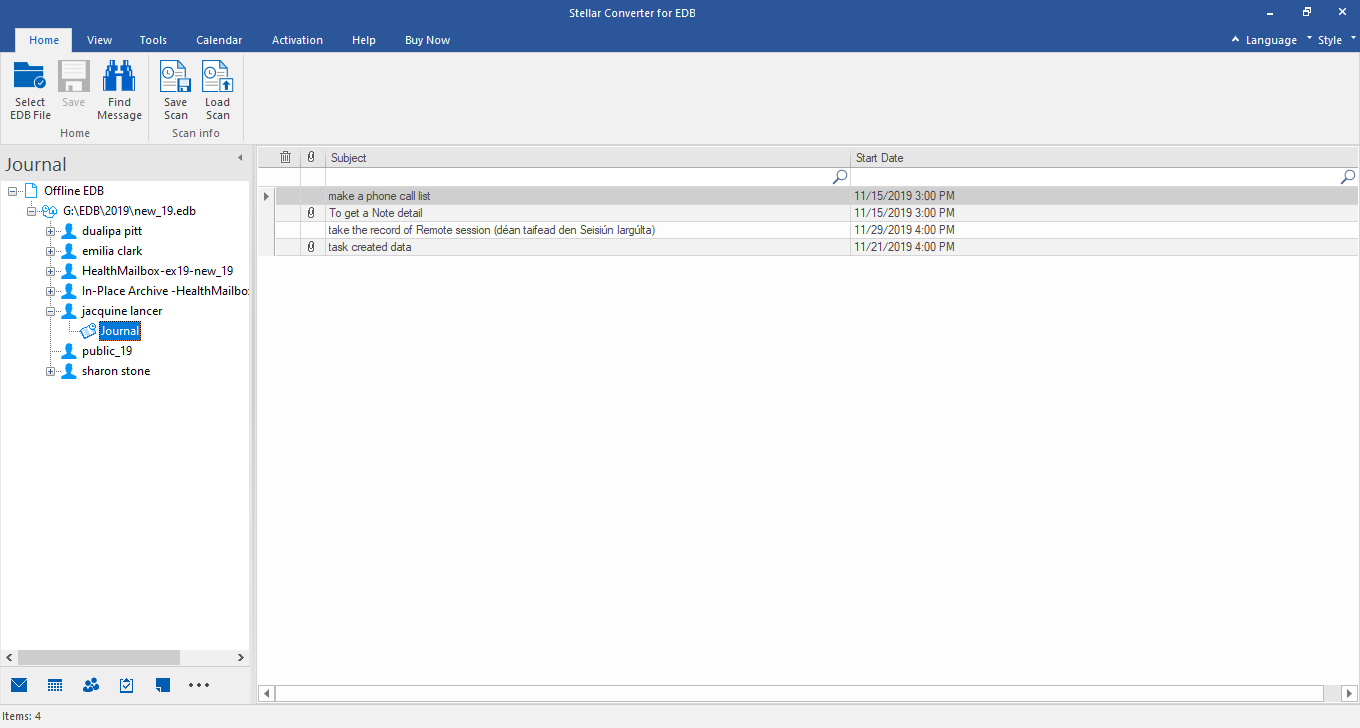Select the HealthMailbox-ex19-new_19 name

coord(157,271)
